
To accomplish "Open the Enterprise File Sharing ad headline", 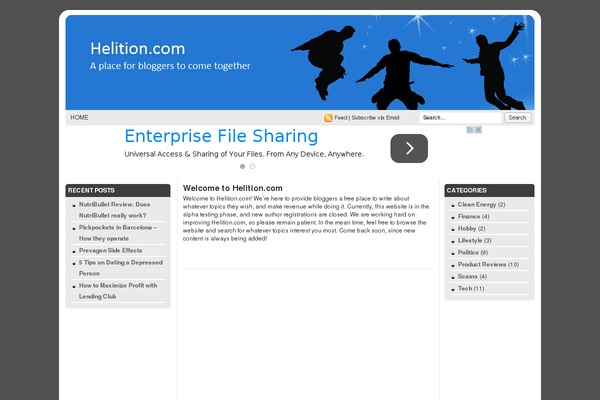I will (x=221, y=136).
